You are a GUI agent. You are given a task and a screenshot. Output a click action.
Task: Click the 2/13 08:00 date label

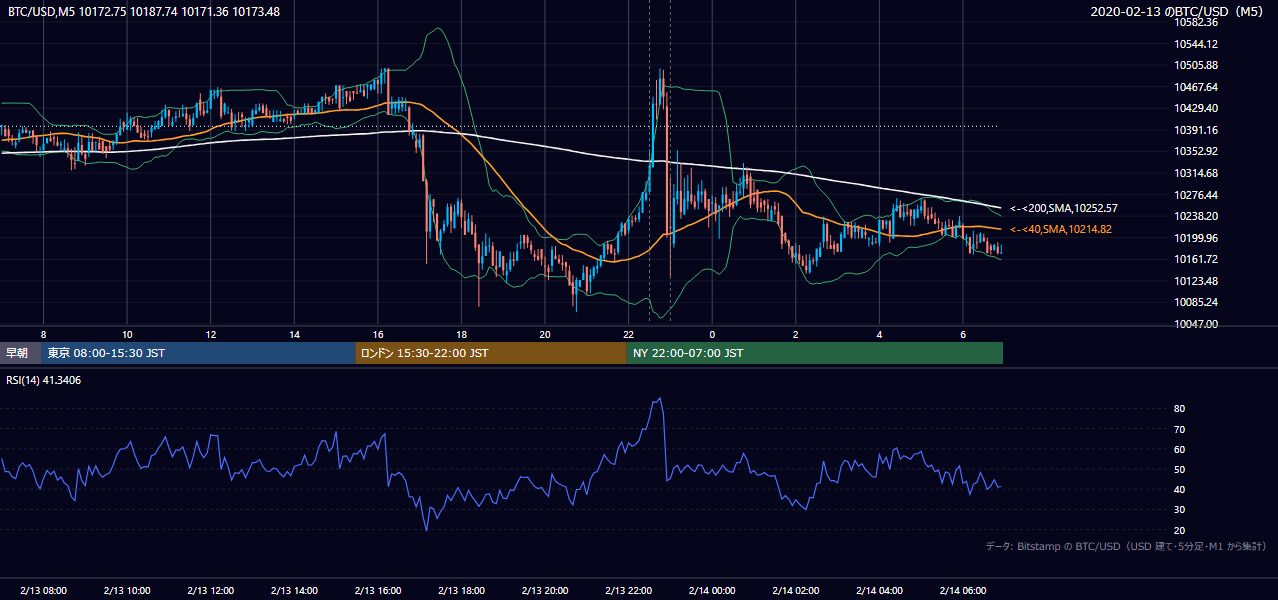42,591
